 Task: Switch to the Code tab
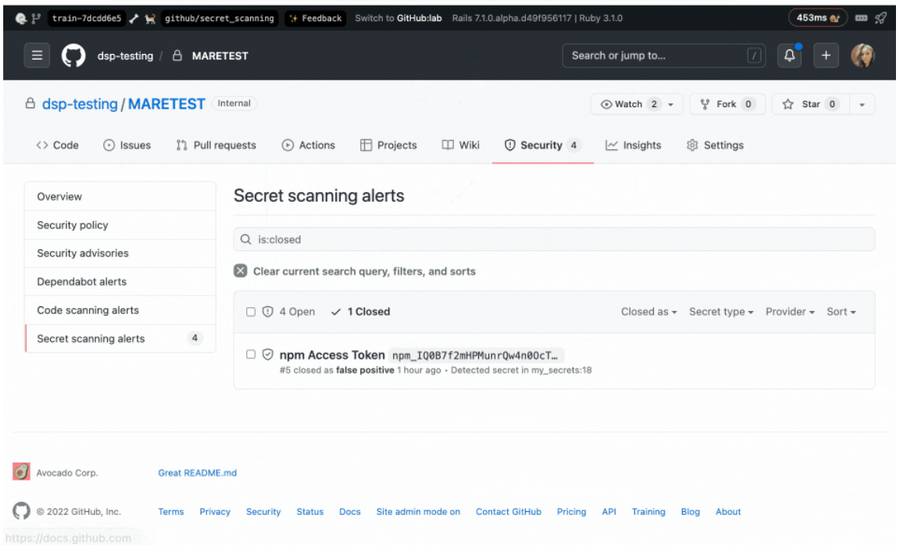click(x=57, y=145)
